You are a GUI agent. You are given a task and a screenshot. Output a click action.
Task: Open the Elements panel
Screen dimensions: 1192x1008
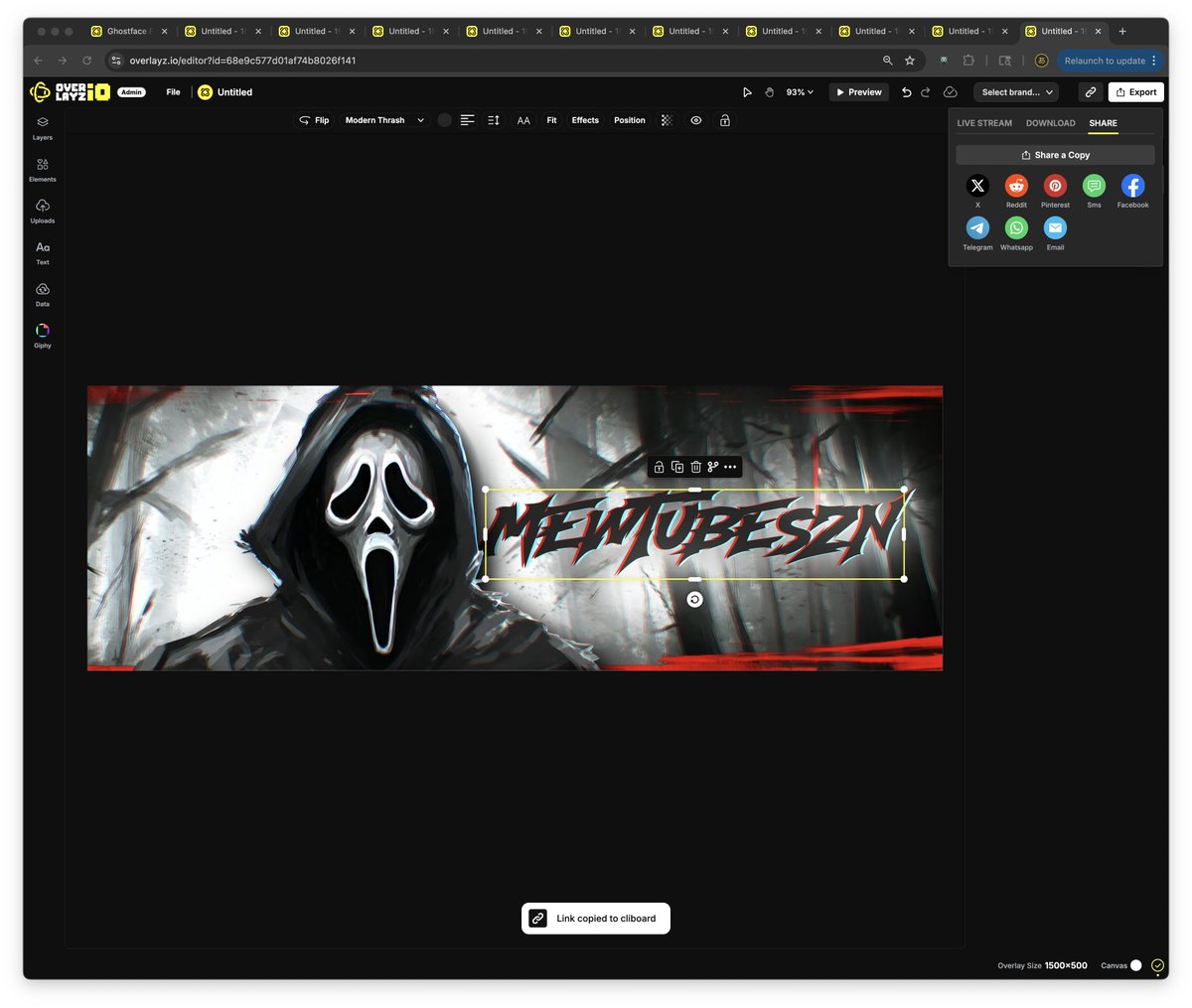pos(43,169)
